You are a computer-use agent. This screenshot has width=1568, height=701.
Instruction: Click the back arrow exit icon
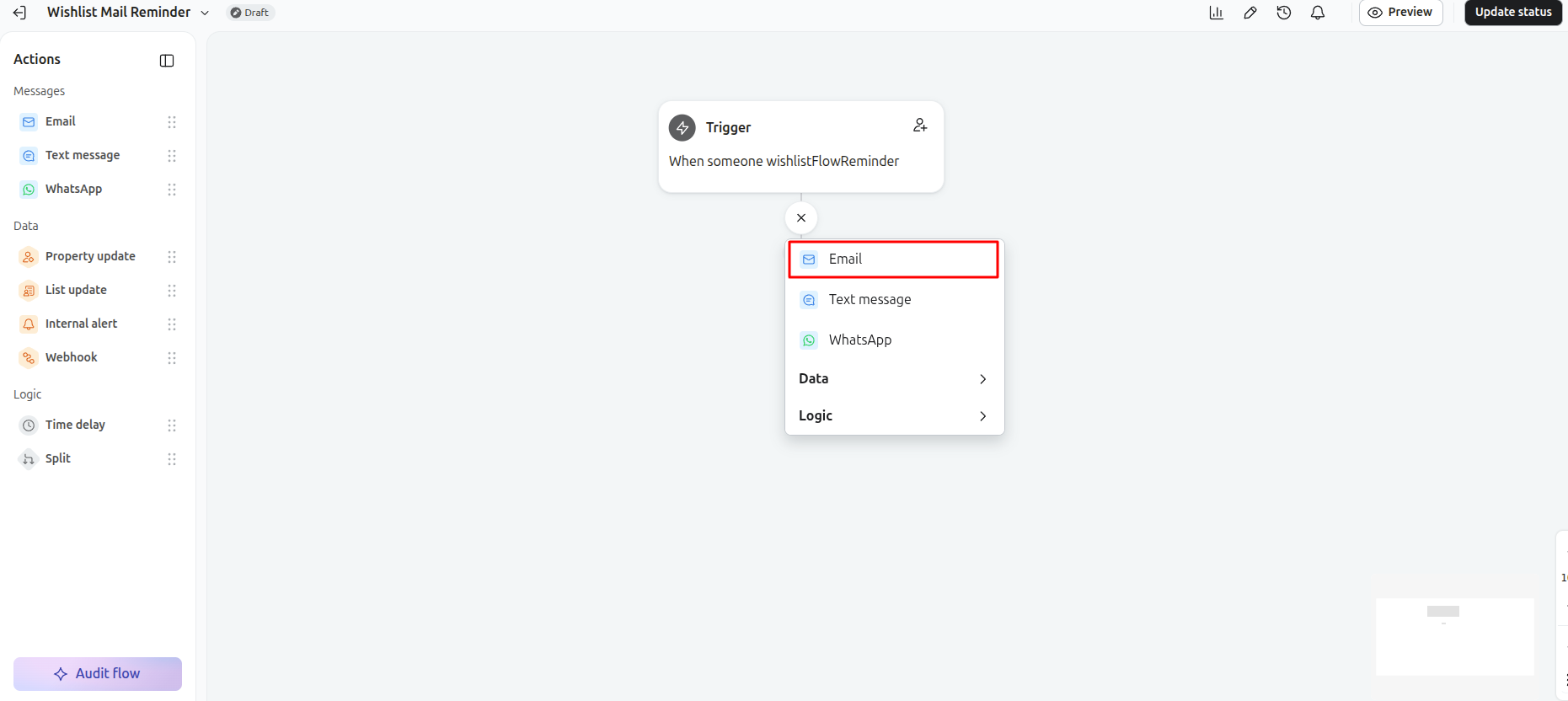tap(19, 13)
